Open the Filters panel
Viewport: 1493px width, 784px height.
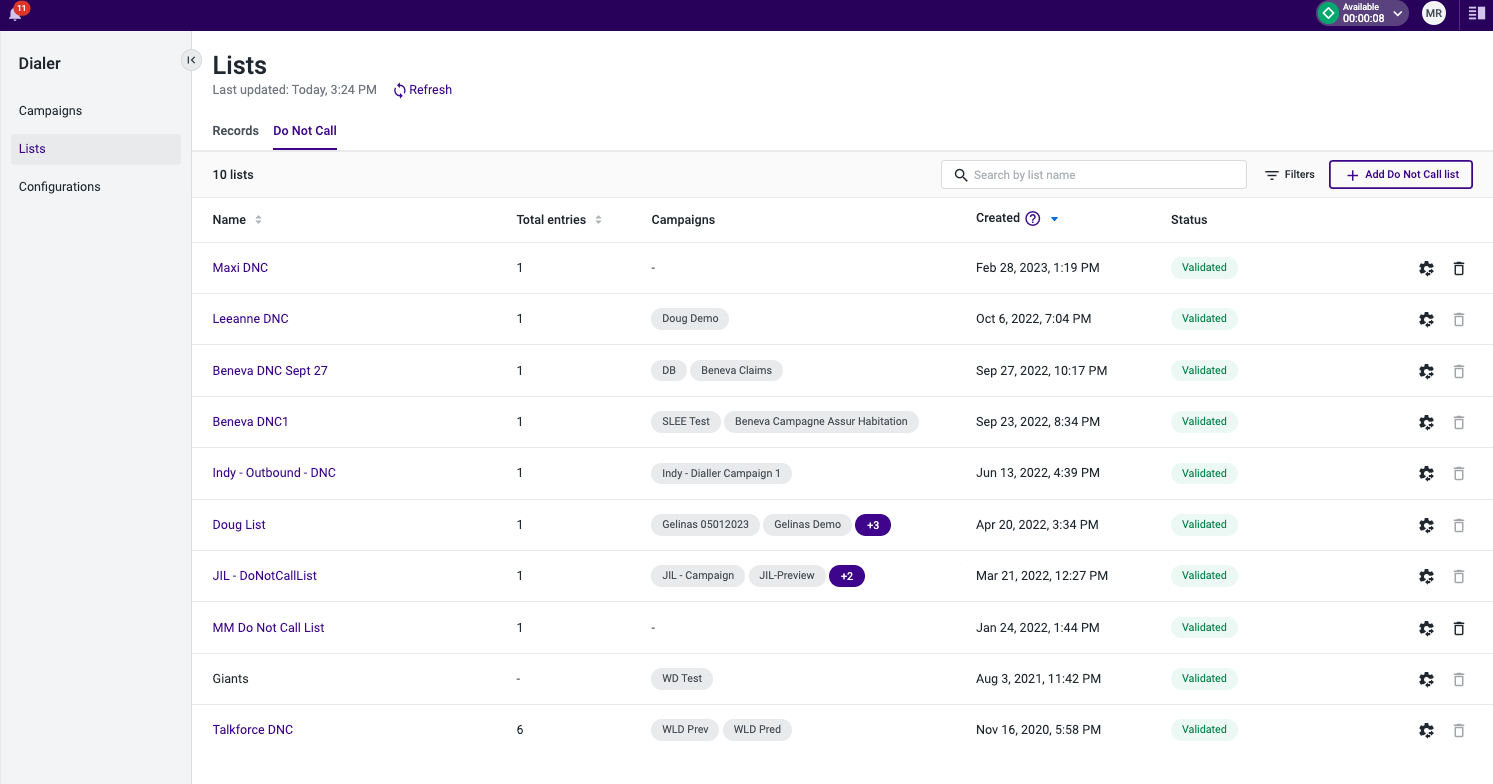coord(1289,174)
